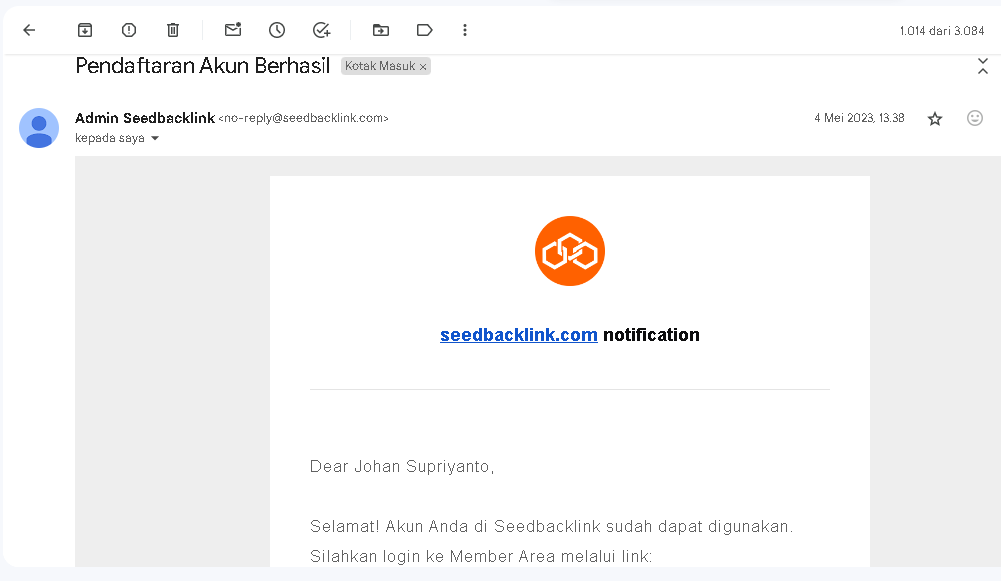This screenshot has height=581, width=1001.
Task: Click the greeting Dear Johan Supriyanto
Action: (x=402, y=467)
